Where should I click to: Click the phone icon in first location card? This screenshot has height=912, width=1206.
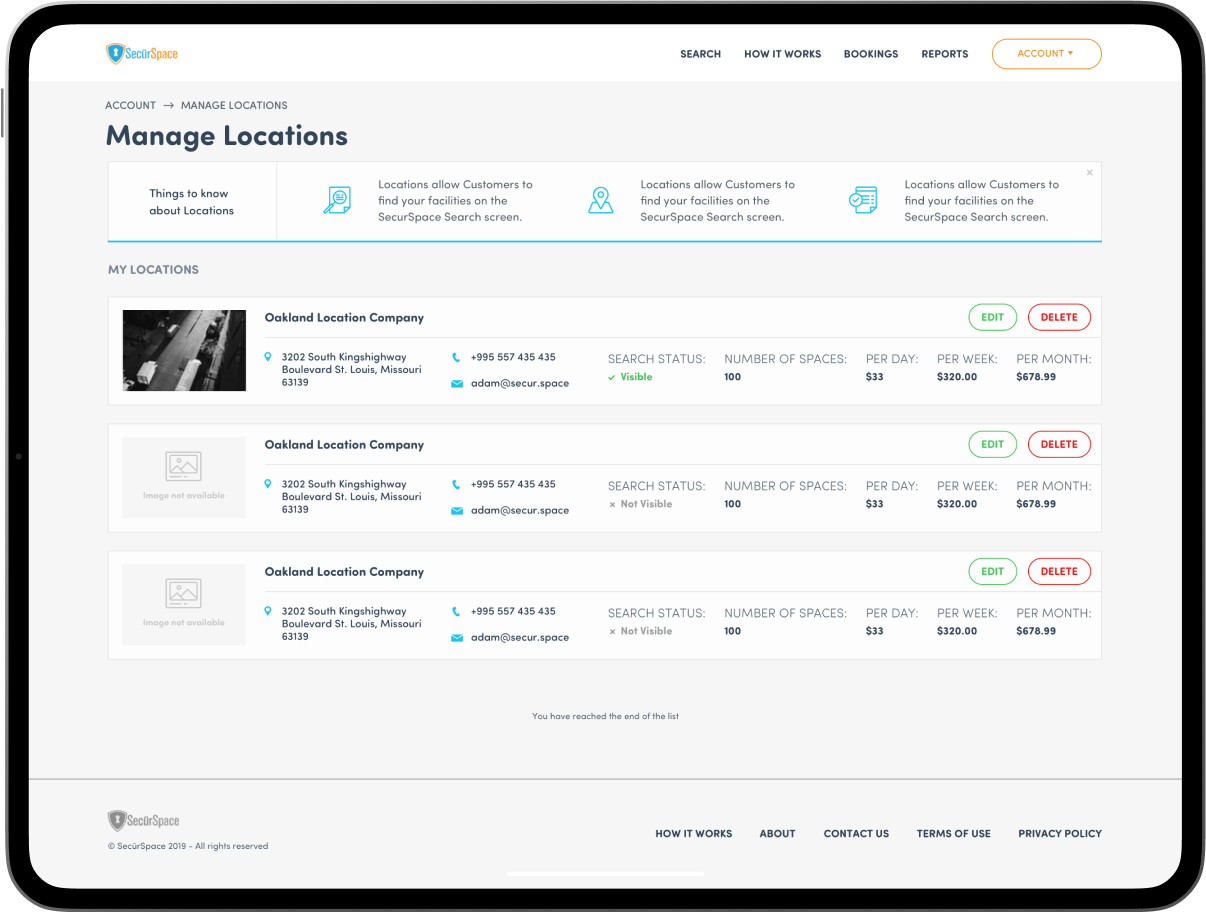point(457,357)
